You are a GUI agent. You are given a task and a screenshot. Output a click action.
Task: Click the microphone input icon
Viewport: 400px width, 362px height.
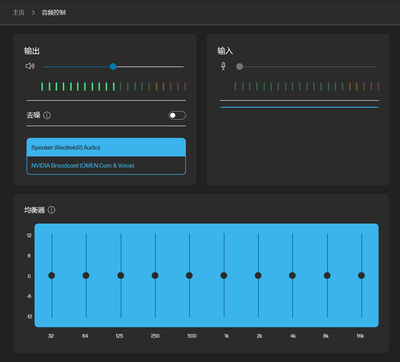[223, 66]
